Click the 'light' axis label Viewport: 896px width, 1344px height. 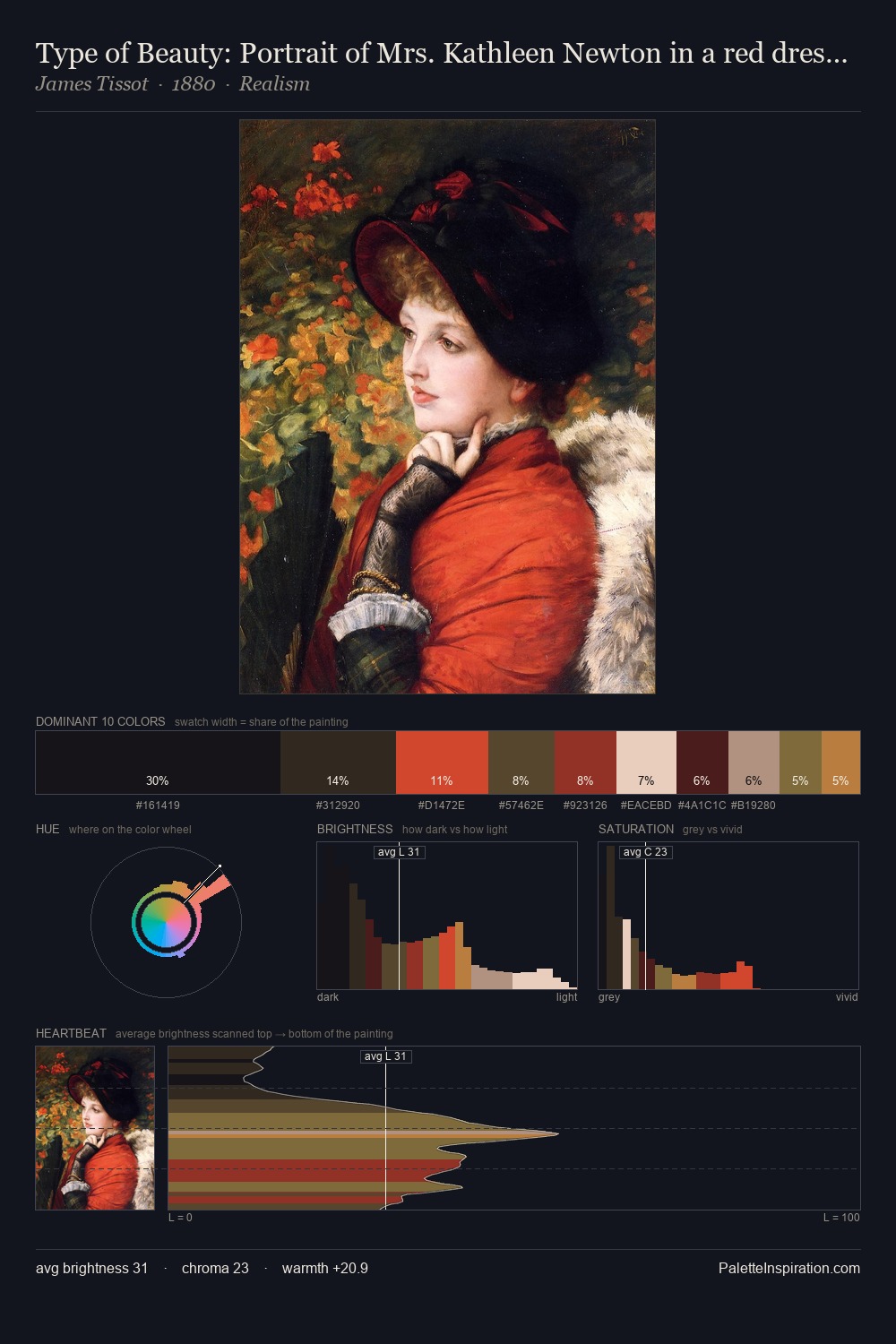(x=566, y=997)
